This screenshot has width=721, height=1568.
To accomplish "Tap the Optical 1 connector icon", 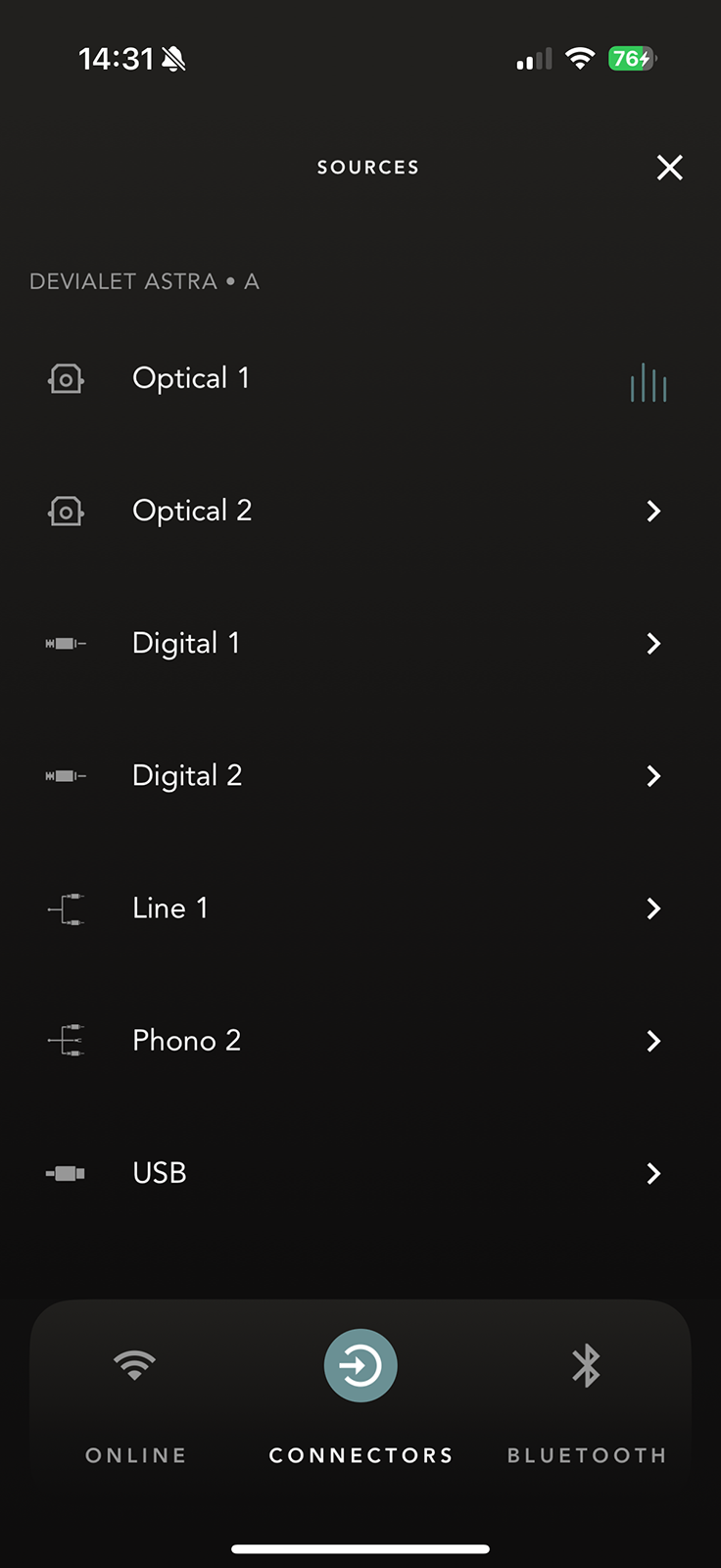I will coord(66,378).
